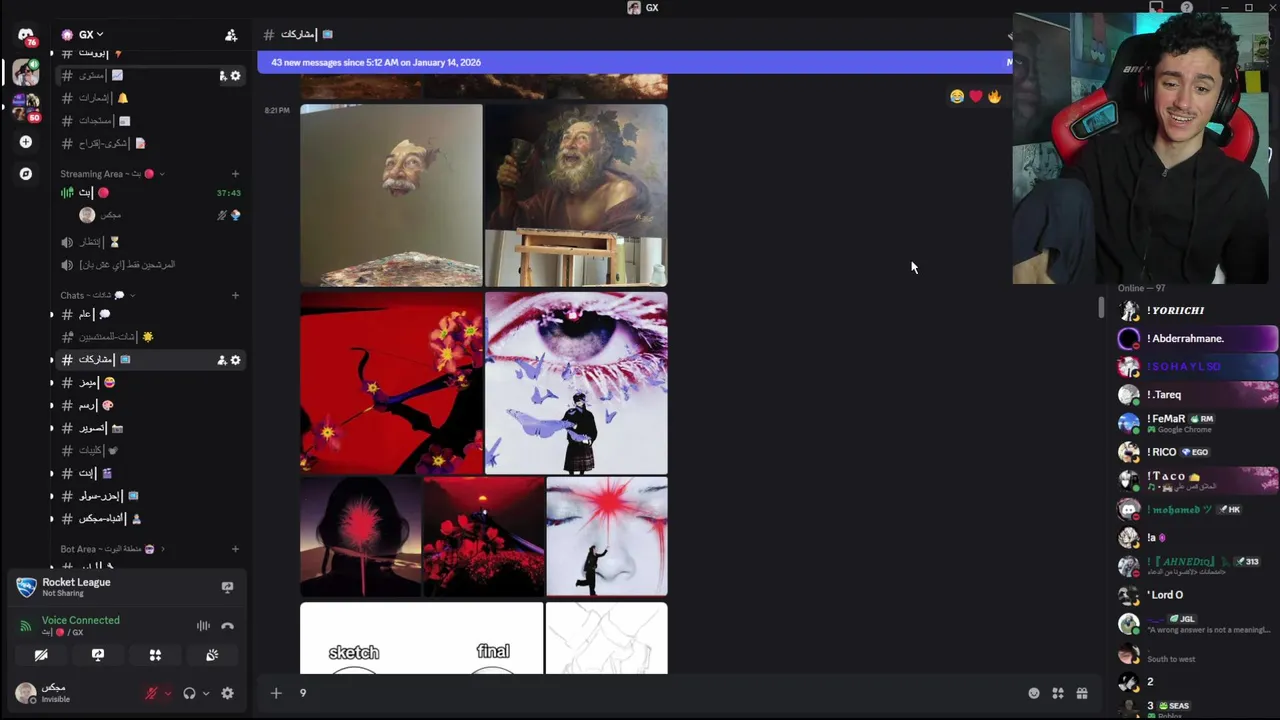Open the ميمز memes channel

(x=150, y=383)
